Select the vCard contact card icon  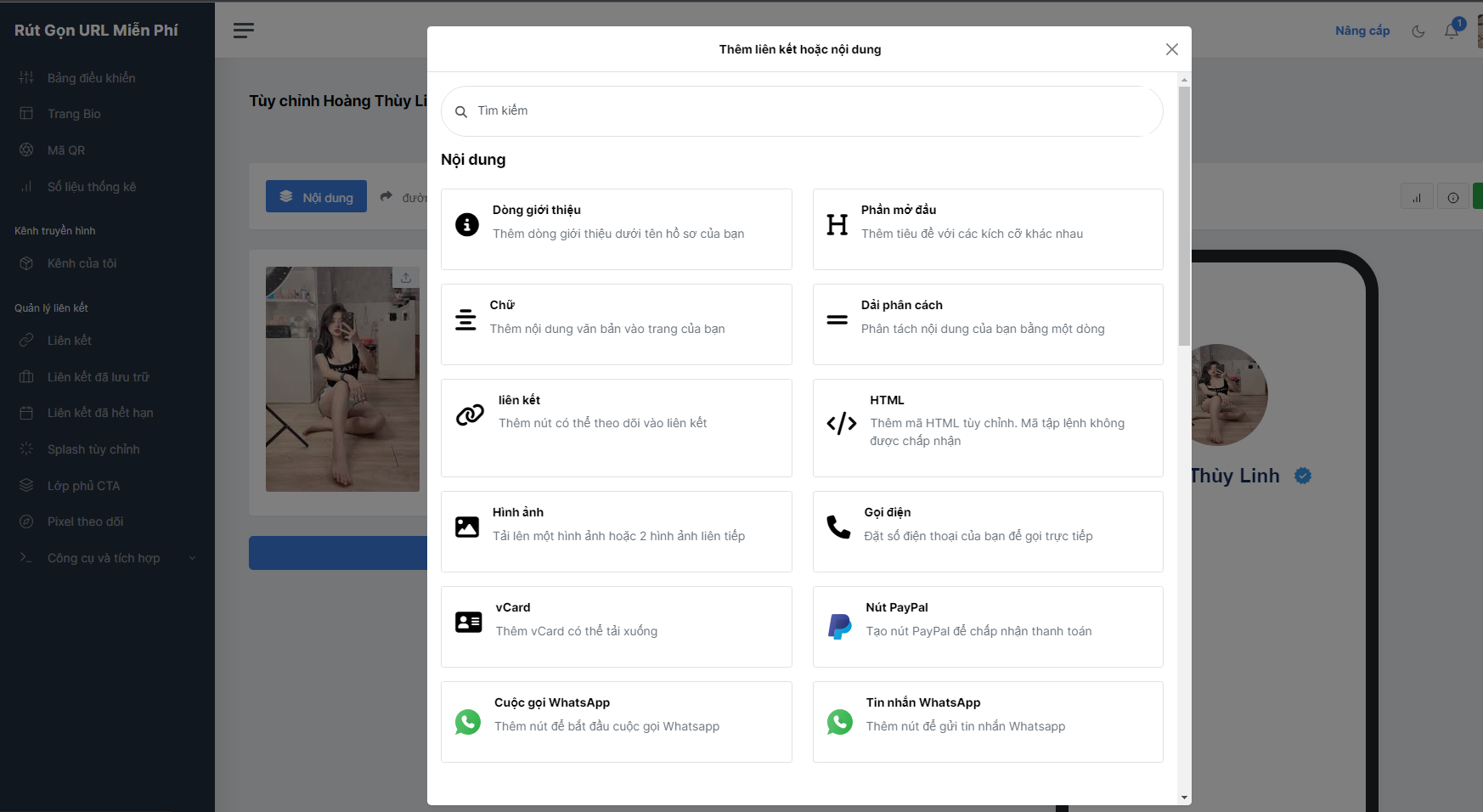click(x=468, y=622)
